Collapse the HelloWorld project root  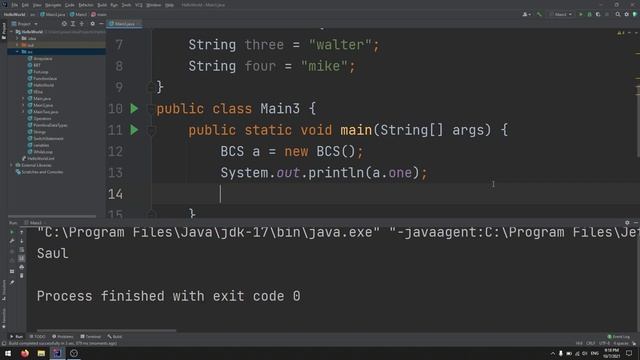point(11,32)
